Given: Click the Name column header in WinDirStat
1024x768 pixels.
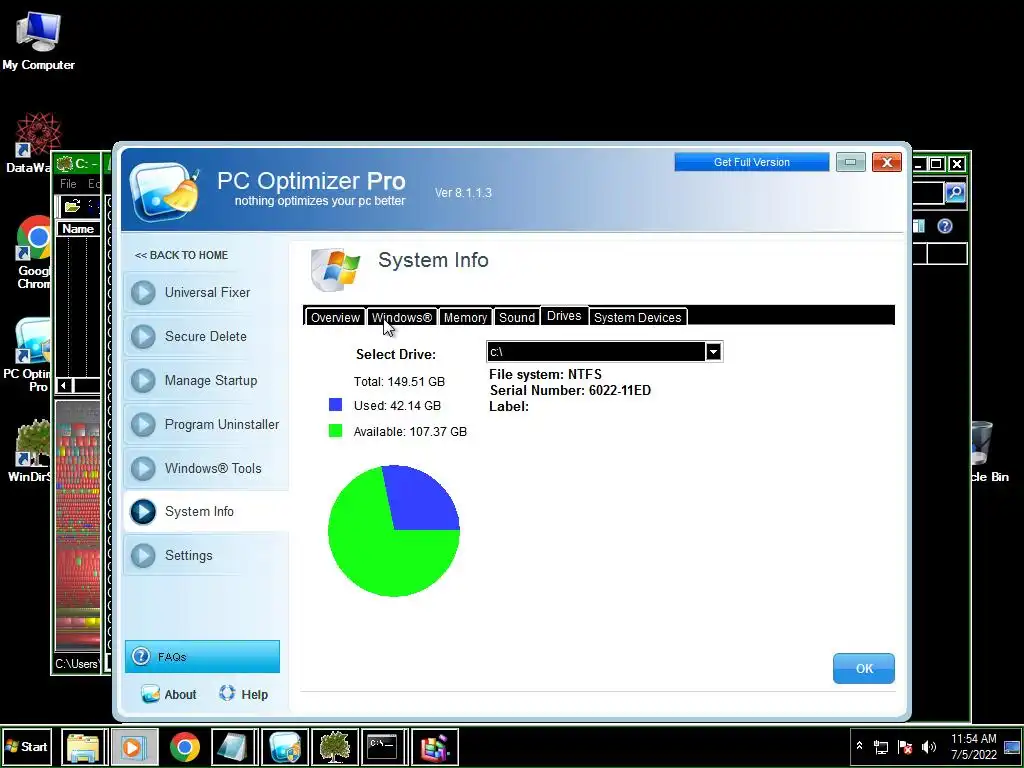Looking at the screenshot, I should (78, 229).
